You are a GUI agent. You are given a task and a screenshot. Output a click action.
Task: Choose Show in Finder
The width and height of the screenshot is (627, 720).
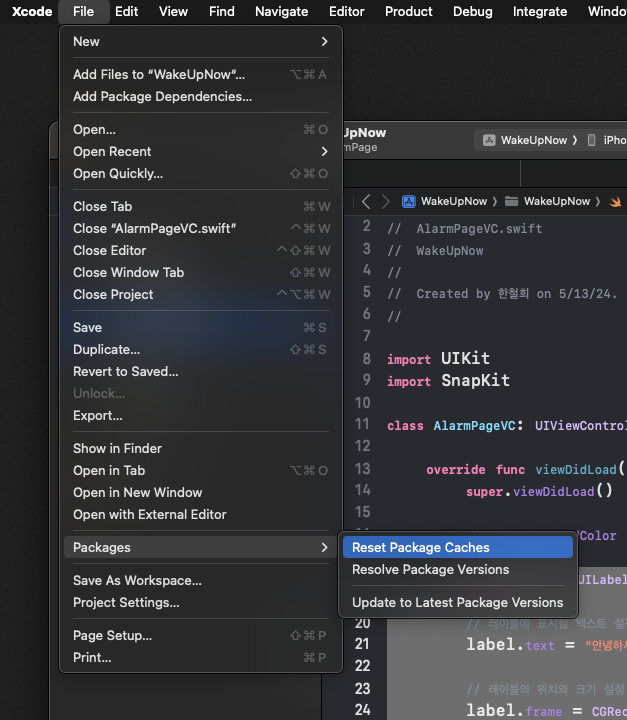(201, 449)
